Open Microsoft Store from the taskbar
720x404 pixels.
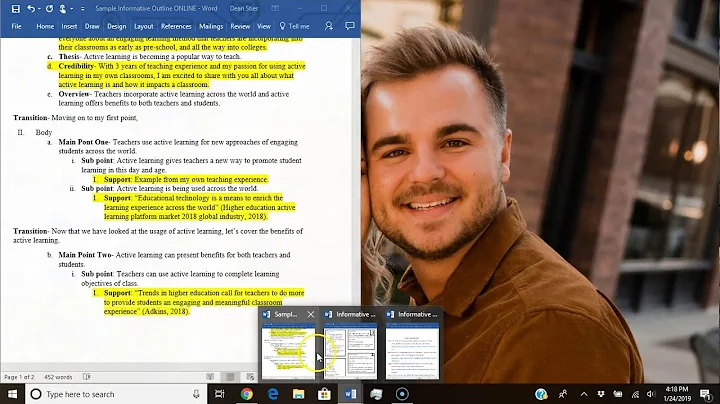click(x=324, y=394)
